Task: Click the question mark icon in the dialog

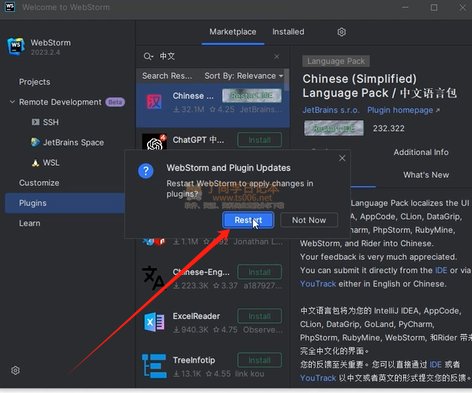Action: click(x=146, y=171)
